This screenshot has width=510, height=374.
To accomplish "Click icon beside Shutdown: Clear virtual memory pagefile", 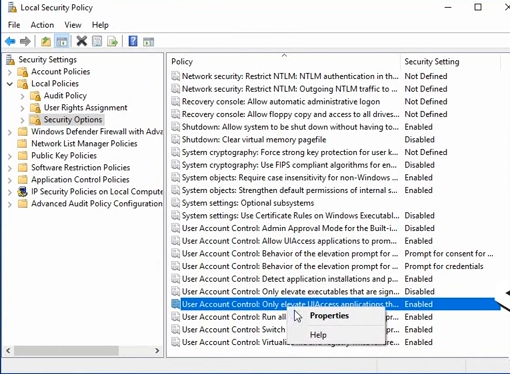I will pyautogui.click(x=175, y=140).
